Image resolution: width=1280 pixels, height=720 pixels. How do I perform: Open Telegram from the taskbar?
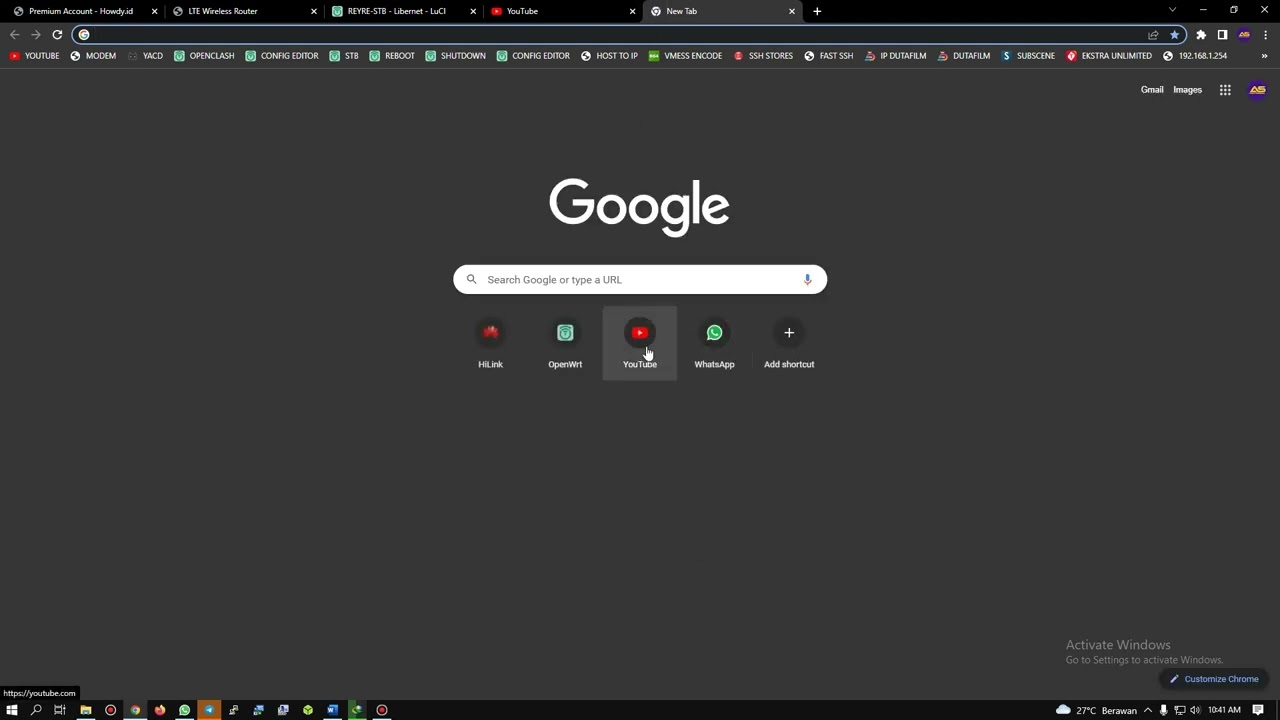209,710
